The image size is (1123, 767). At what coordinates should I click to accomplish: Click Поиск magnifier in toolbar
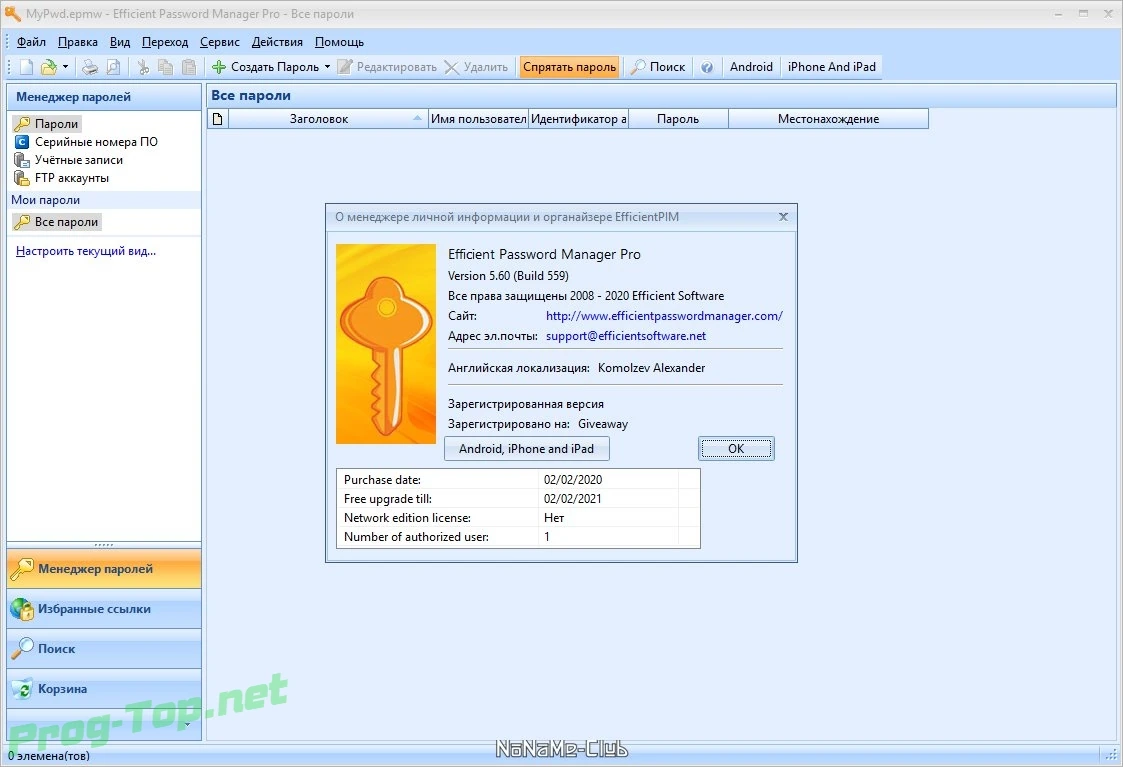pos(657,67)
